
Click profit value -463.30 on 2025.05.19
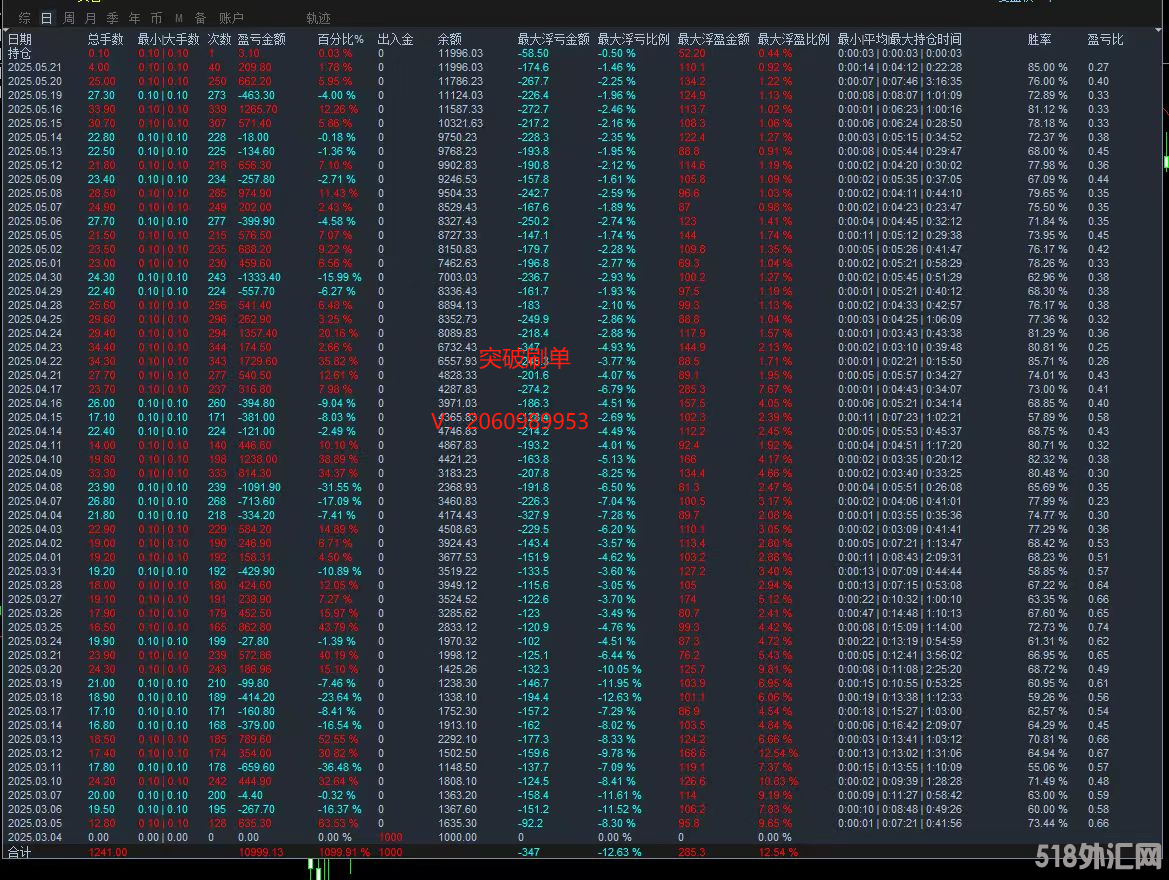click(x=256, y=95)
